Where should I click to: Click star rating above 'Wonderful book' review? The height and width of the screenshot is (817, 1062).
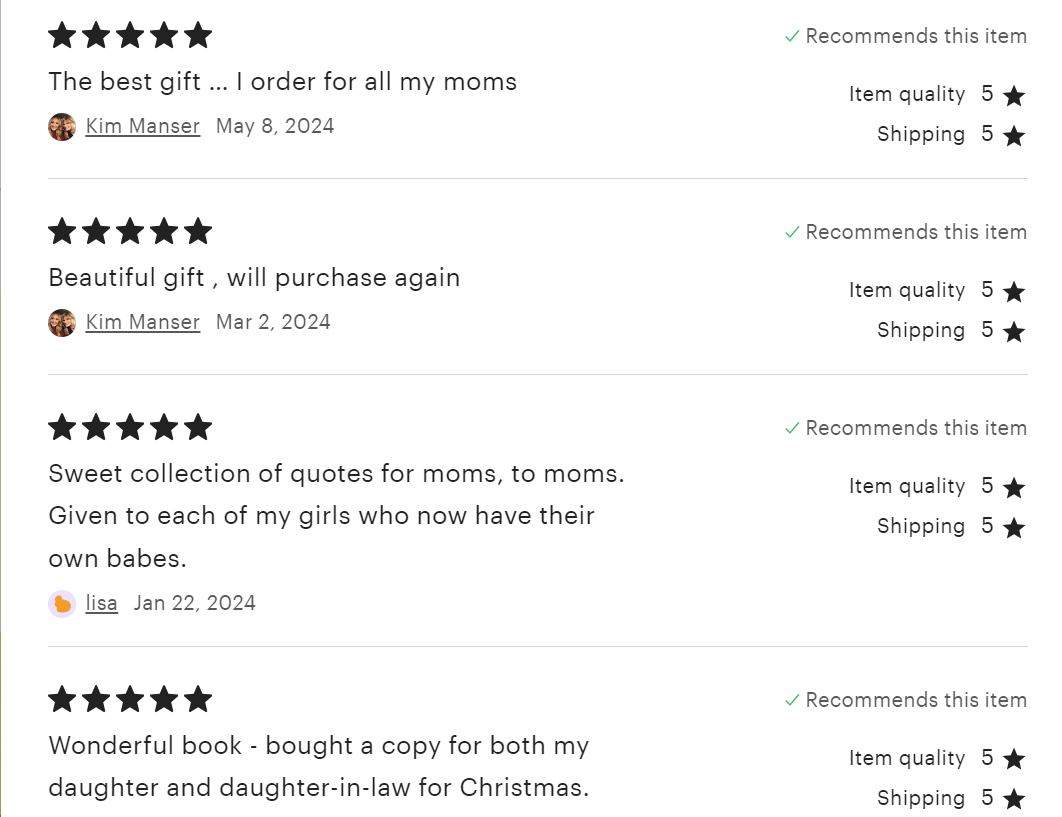130,700
